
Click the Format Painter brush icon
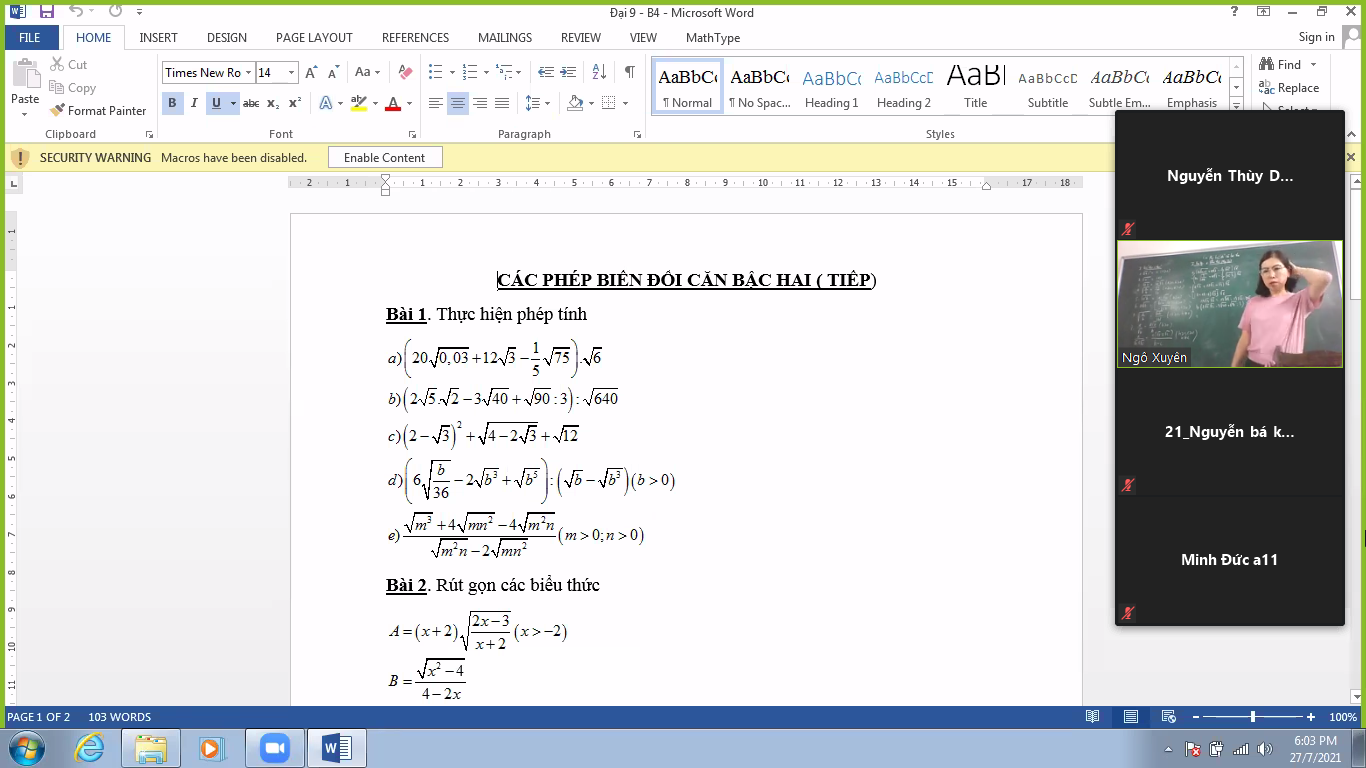[57, 111]
